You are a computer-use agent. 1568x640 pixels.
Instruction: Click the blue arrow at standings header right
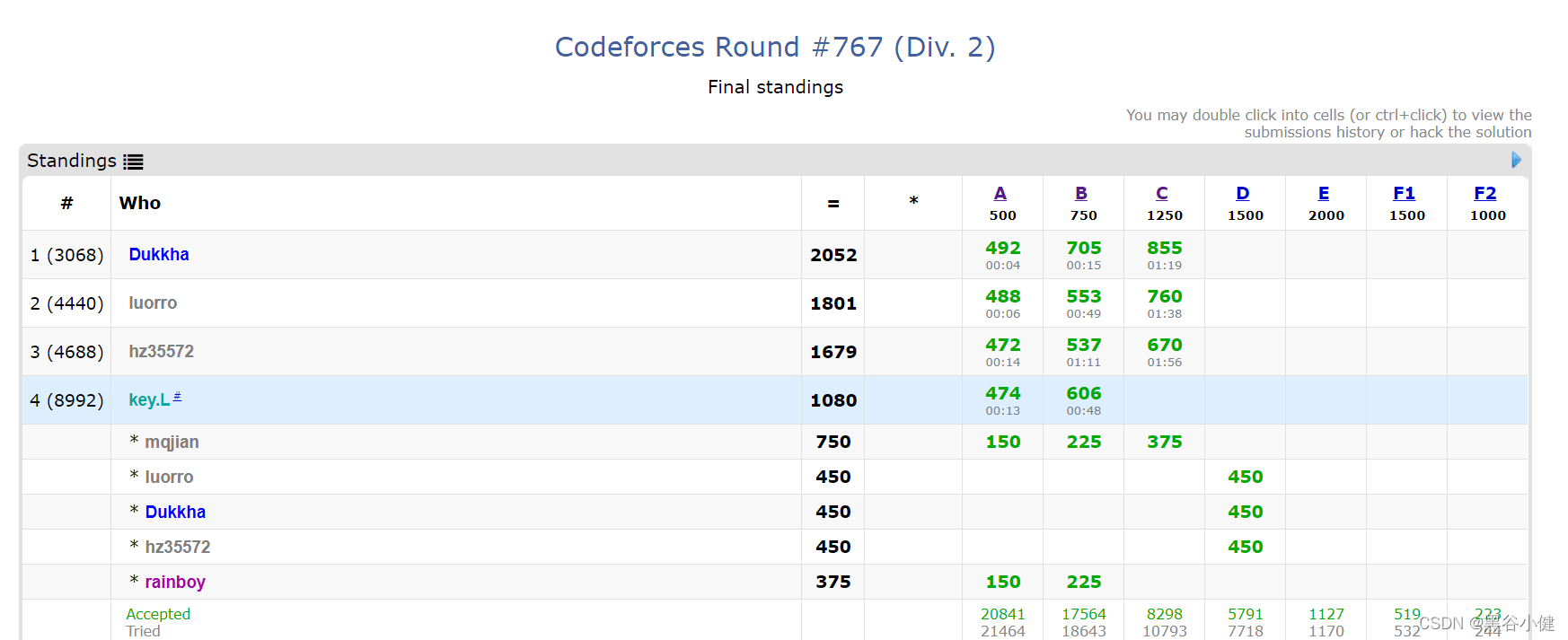pyautogui.click(x=1516, y=160)
